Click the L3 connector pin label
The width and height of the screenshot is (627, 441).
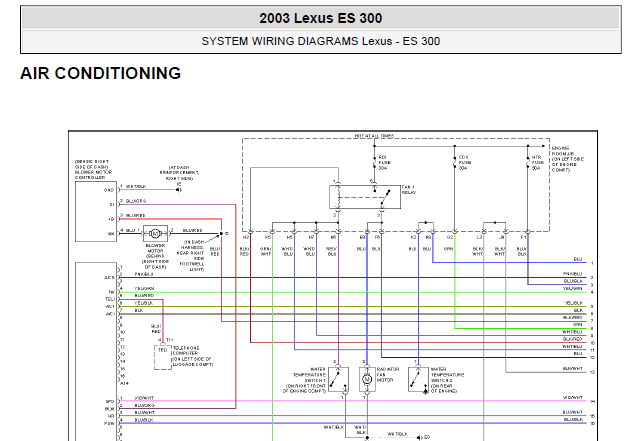click(479, 237)
